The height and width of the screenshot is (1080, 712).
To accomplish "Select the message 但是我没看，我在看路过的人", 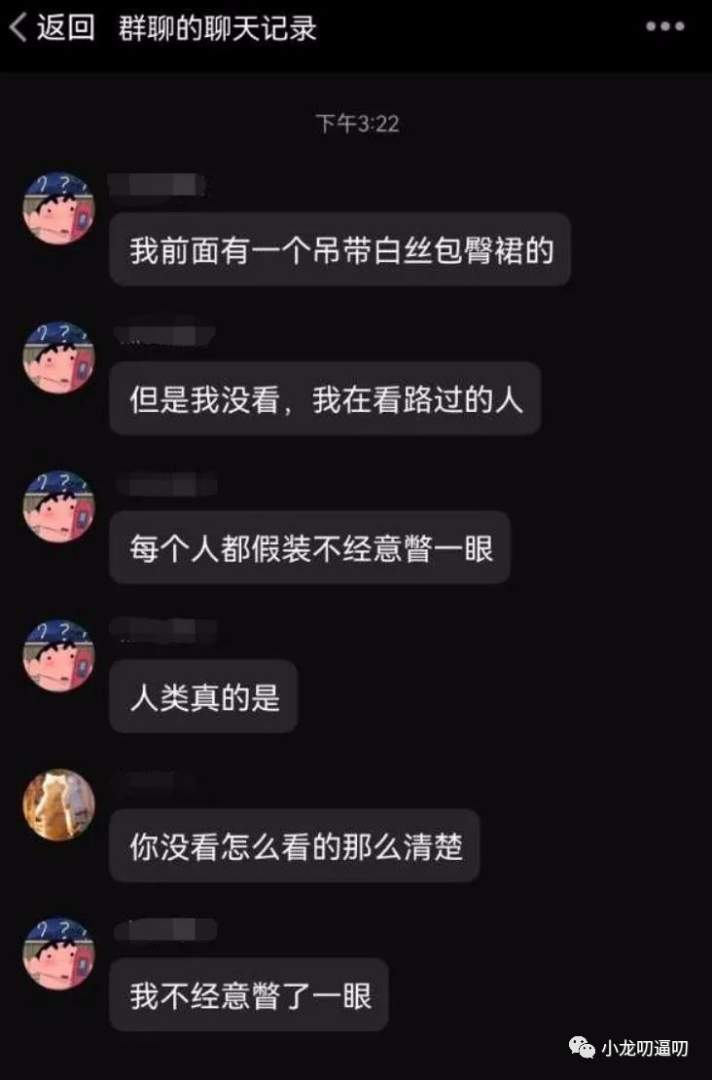I will (x=325, y=399).
